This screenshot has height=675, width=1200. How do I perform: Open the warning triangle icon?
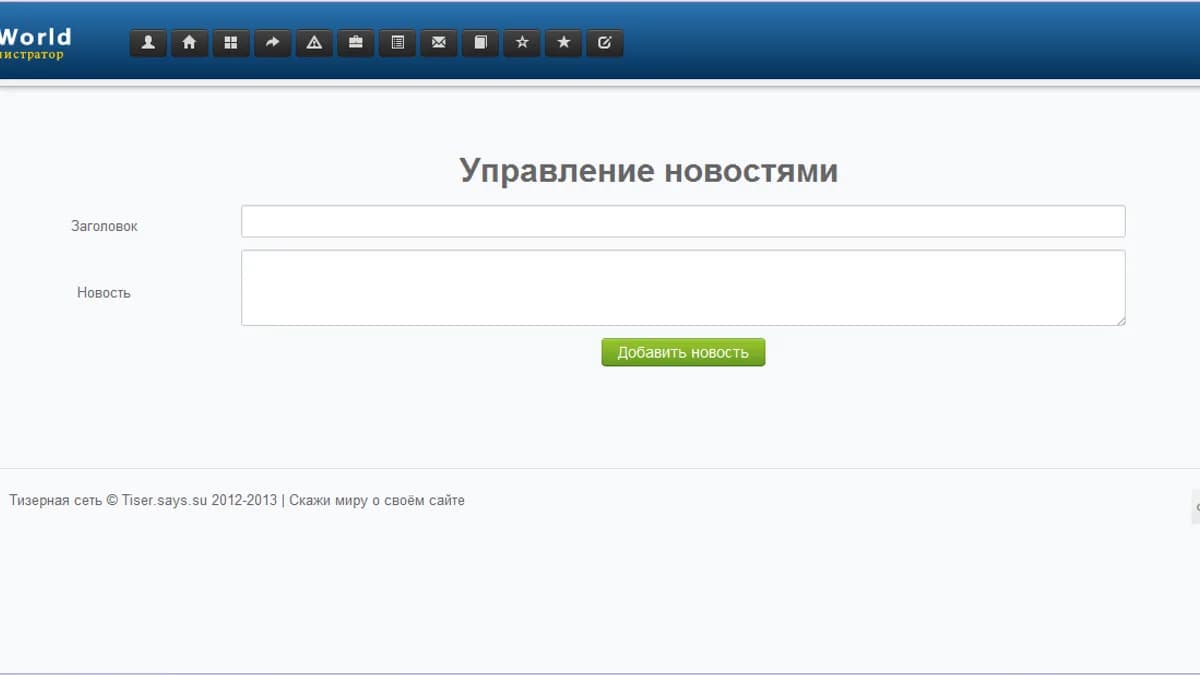point(314,43)
